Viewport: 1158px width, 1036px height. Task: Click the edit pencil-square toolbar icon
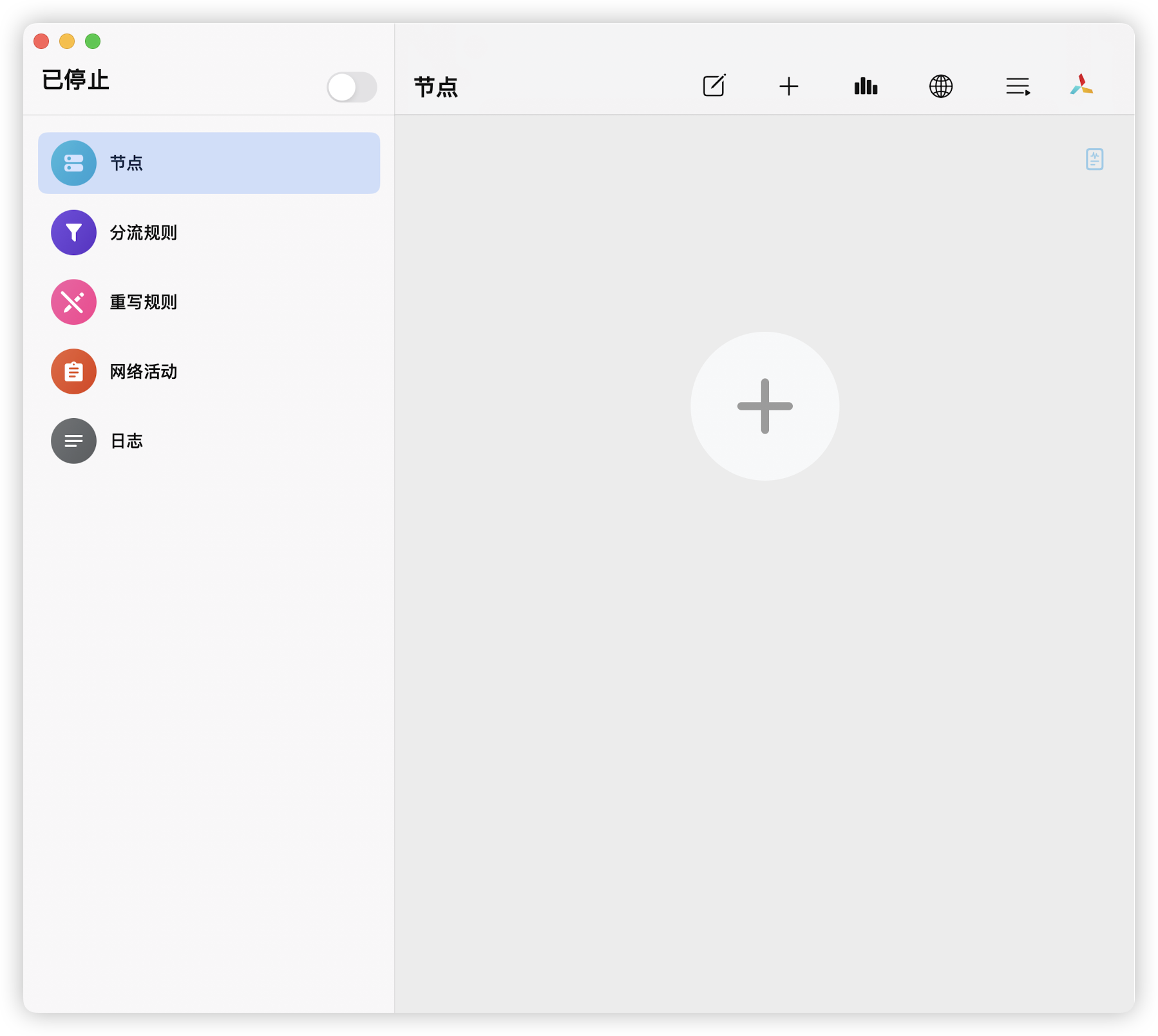tap(714, 86)
